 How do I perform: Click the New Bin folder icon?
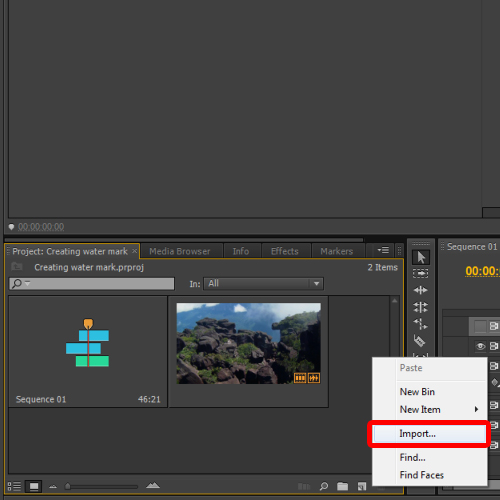(342, 486)
